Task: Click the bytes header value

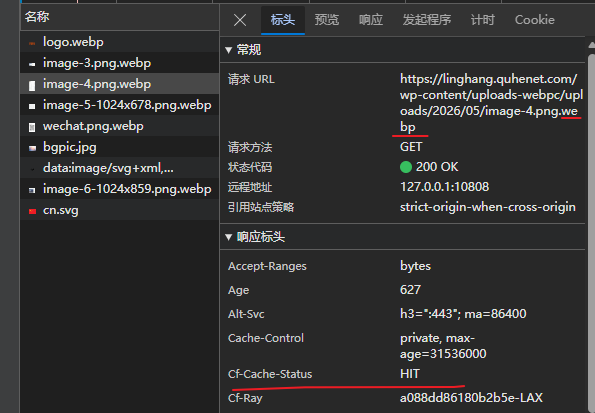Action: click(415, 266)
